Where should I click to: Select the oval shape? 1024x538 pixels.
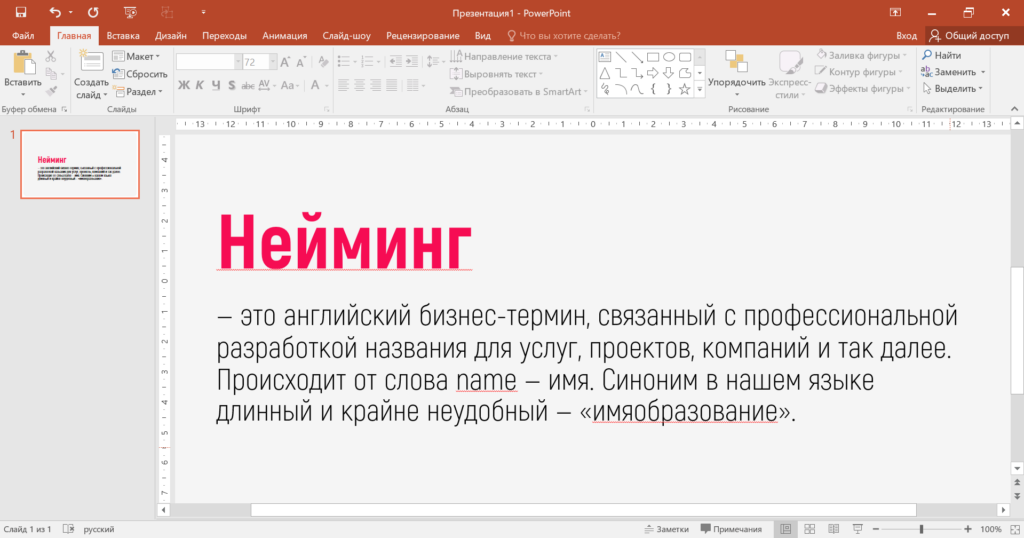669,57
